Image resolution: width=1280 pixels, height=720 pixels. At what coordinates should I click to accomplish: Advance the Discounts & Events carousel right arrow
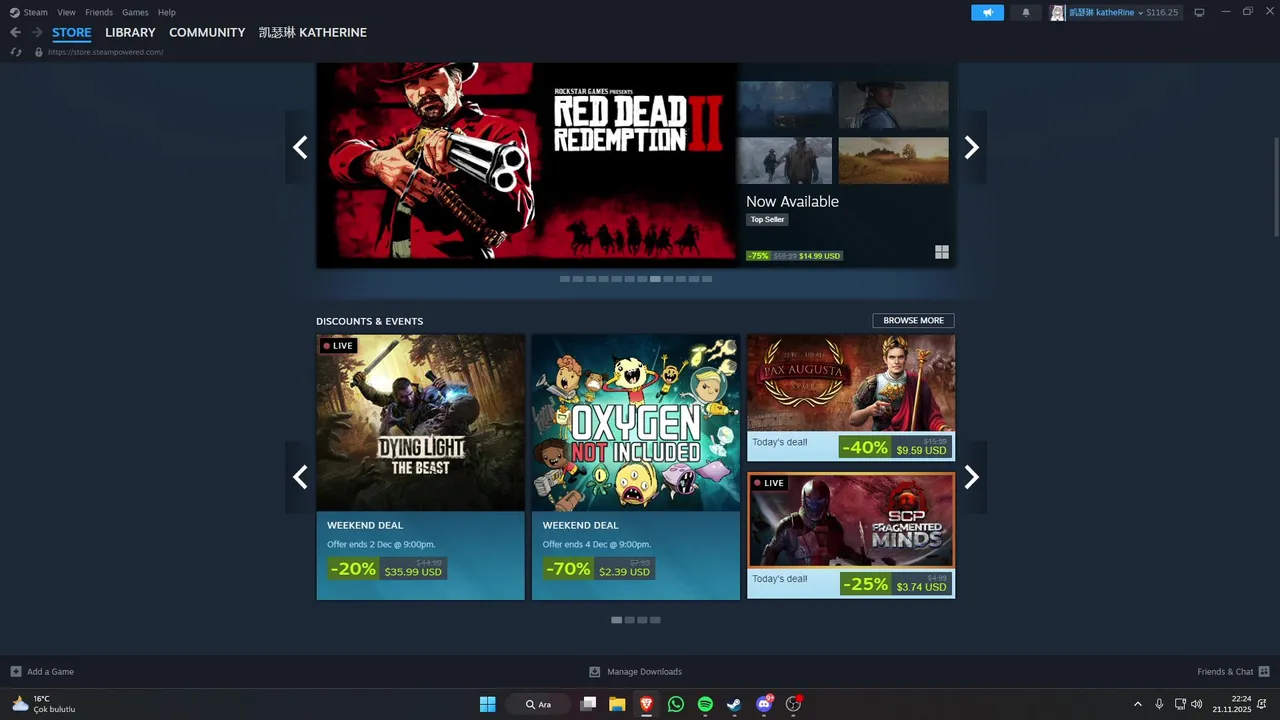click(x=971, y=477)
